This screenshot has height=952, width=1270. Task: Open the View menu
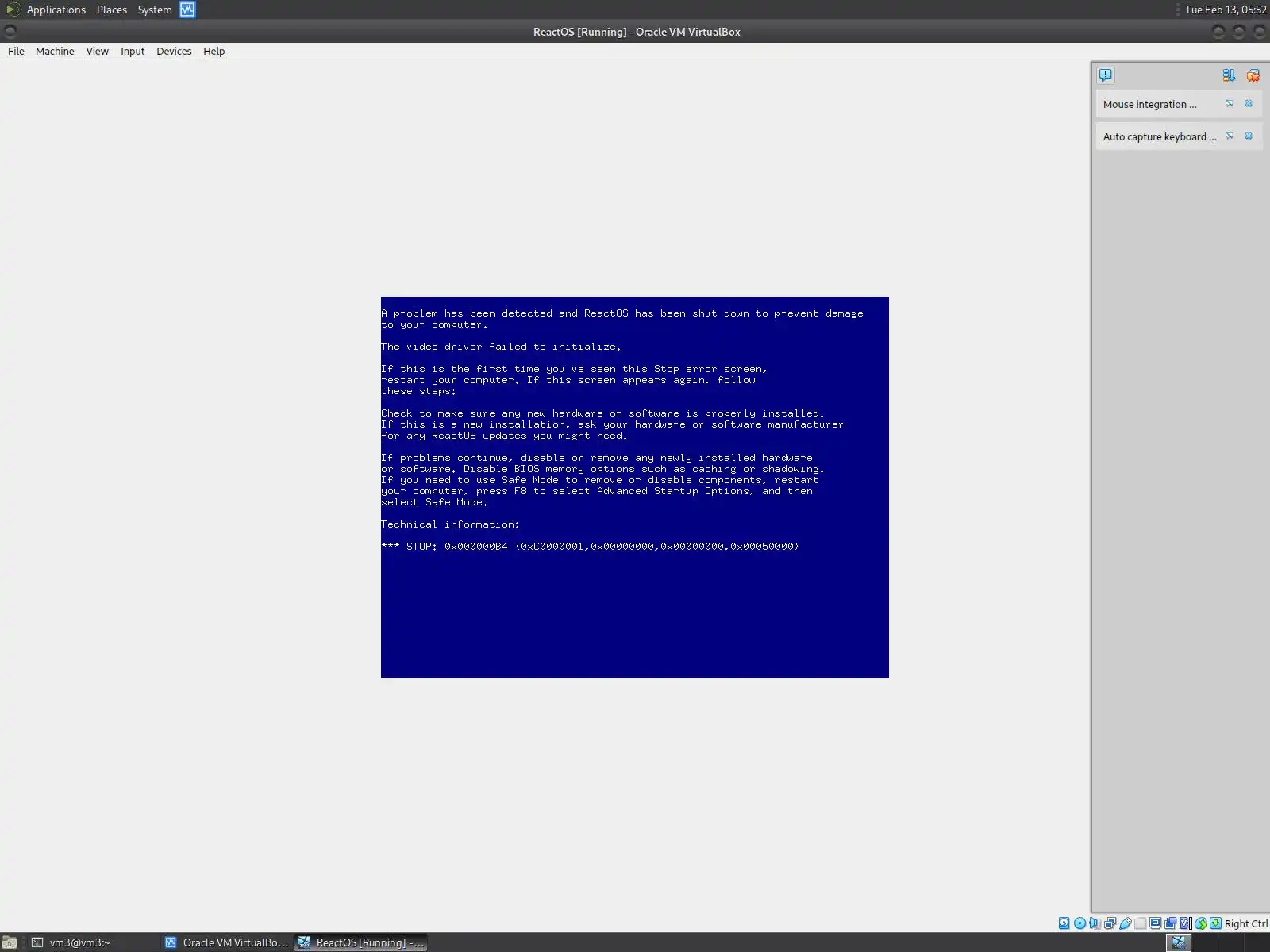(98, 51)
